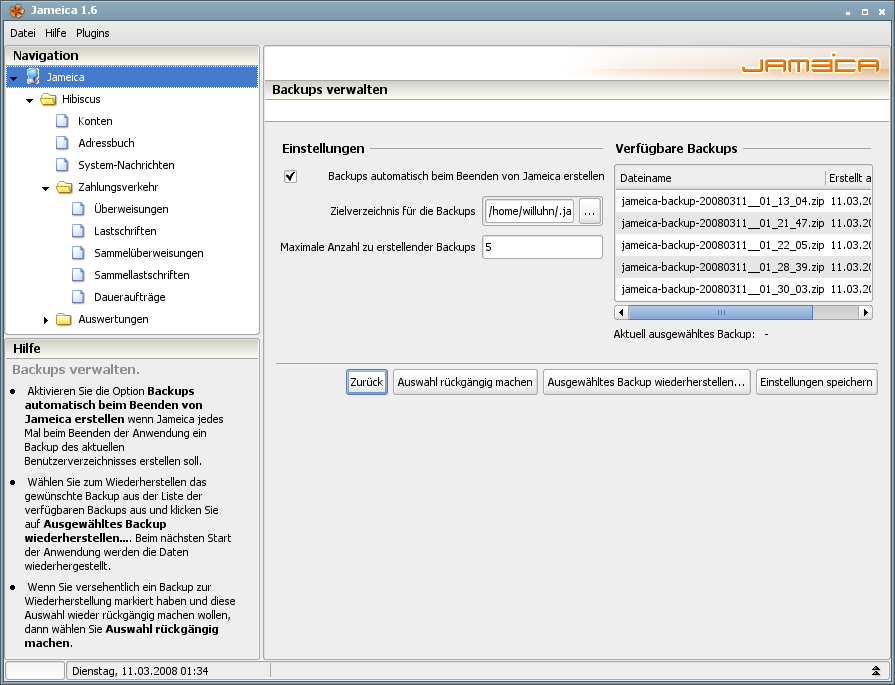Click the System-Nachrichten page icon

pyautogui.click(x=62, y=165)
